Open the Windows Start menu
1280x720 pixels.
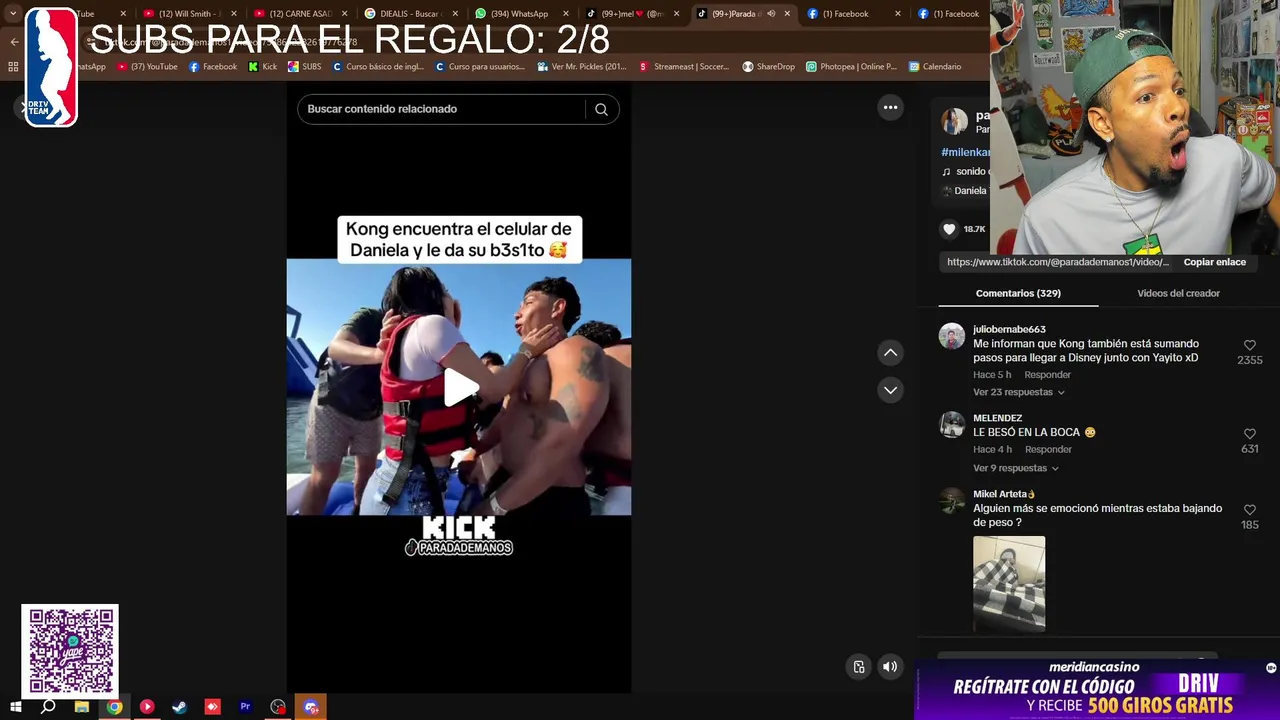pyautogui.click(x=16, y=707)
